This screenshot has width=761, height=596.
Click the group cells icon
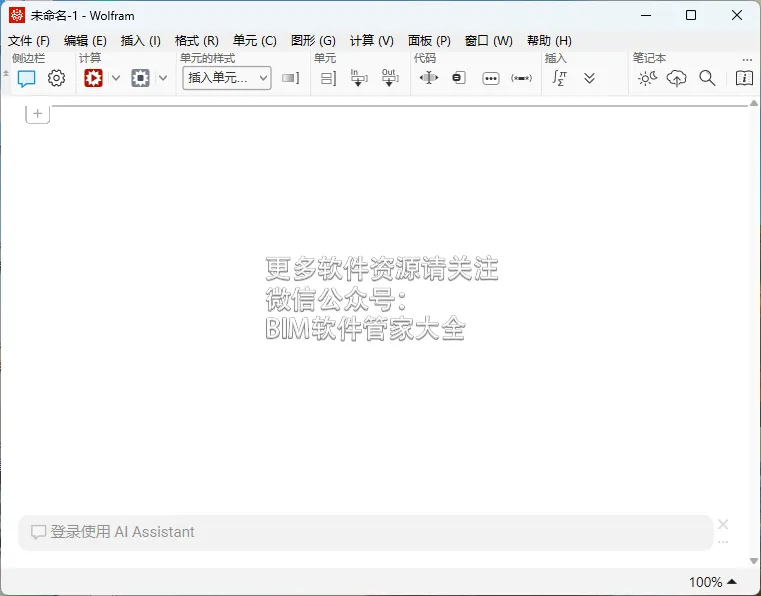pyautogui.click(x=329, y=78)
